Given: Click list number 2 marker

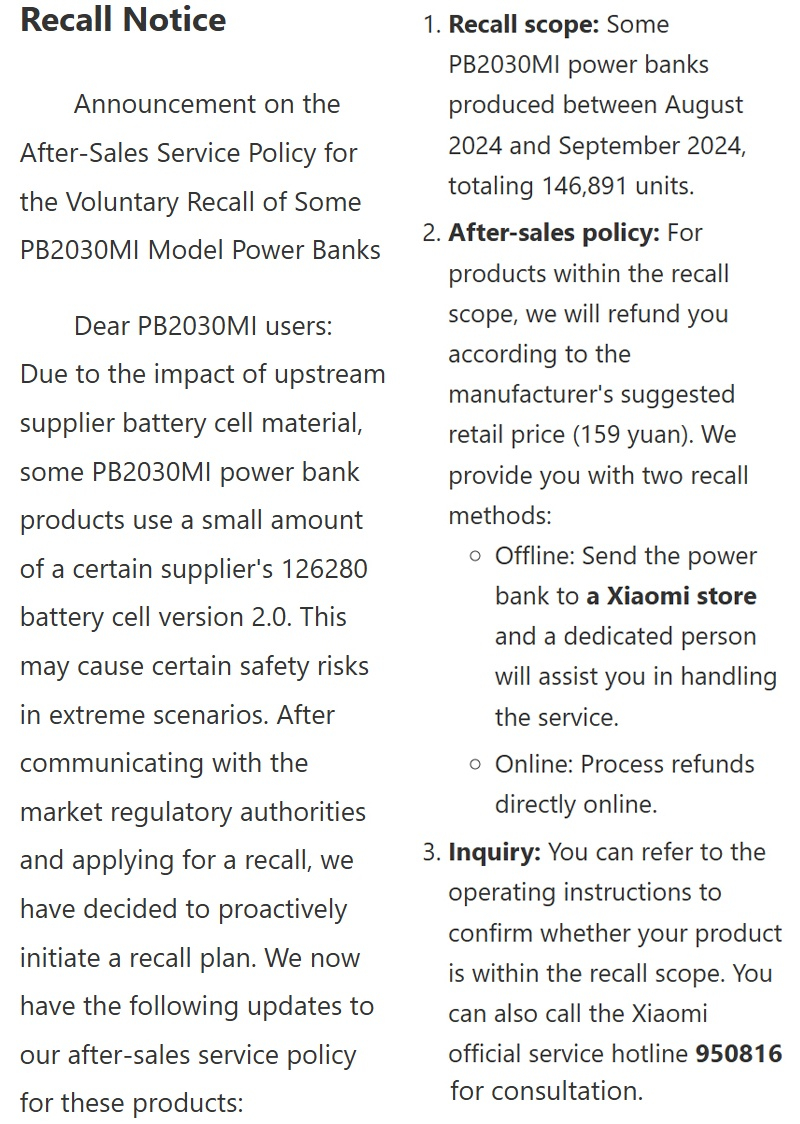Looking at the screenshot, I should [x=432, y=233].
